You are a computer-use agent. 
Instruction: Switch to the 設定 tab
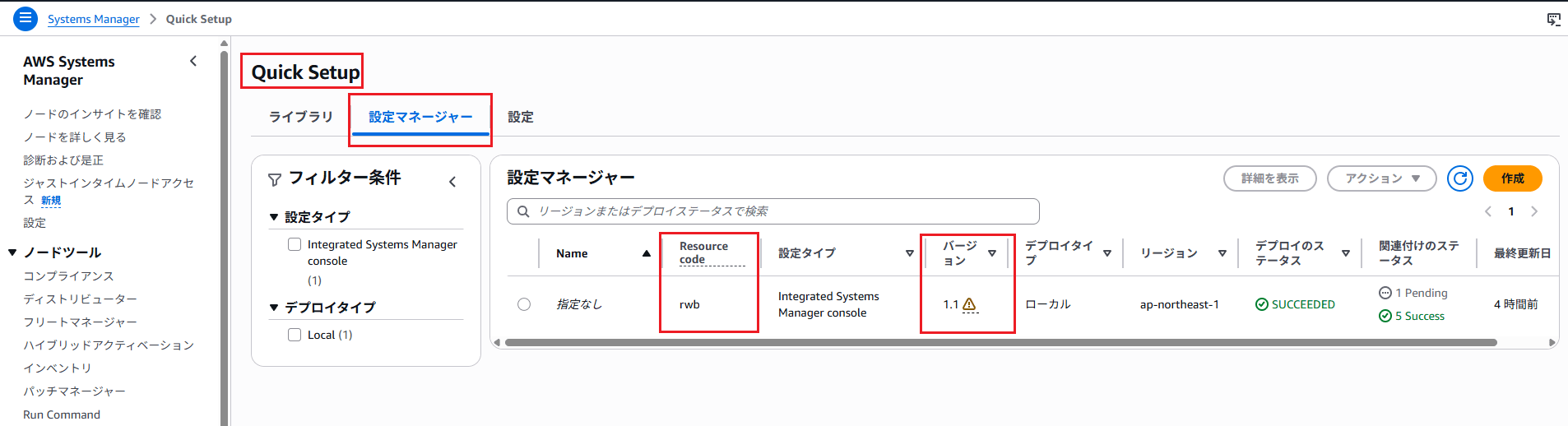coord(521,117)
